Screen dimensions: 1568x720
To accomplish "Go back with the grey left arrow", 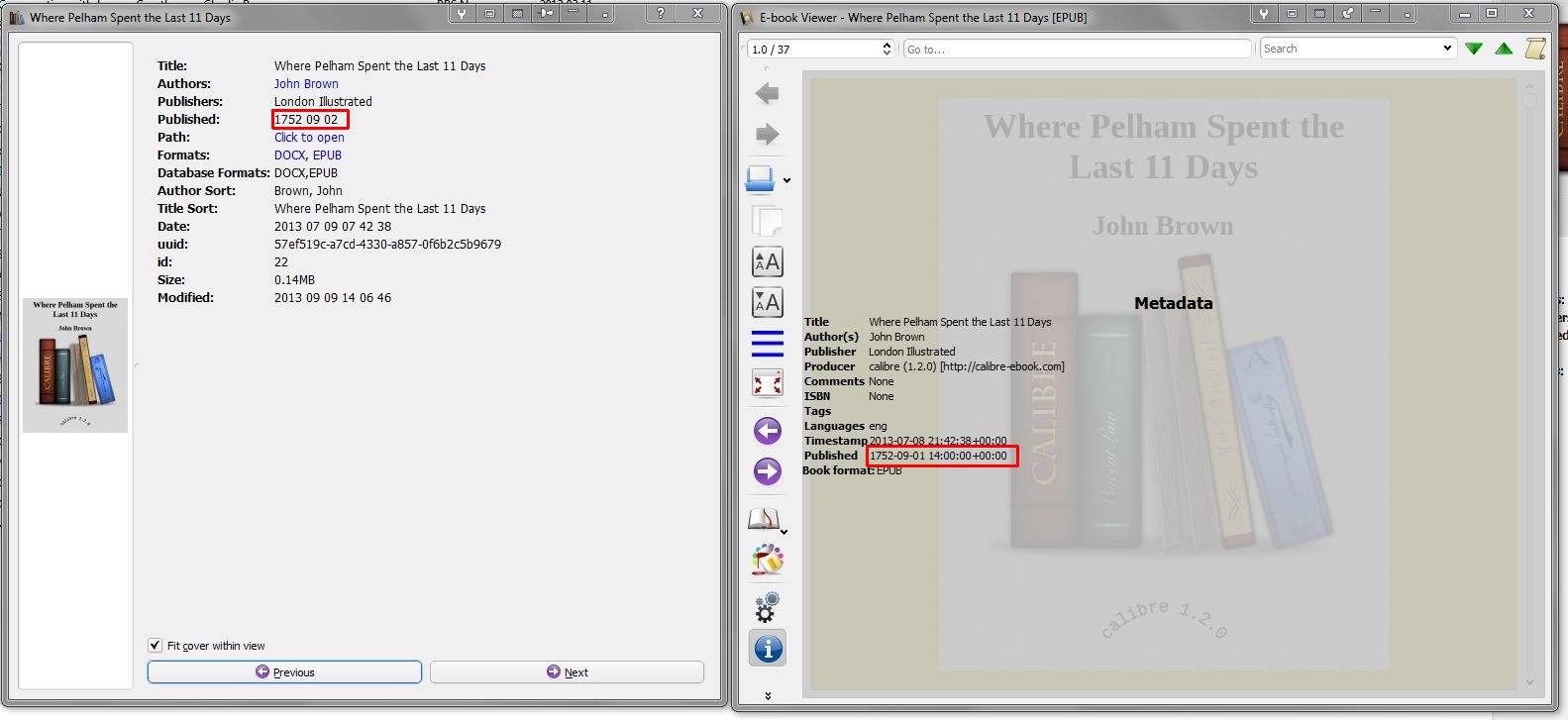I will pyautogui.click(x=767, y=94).
